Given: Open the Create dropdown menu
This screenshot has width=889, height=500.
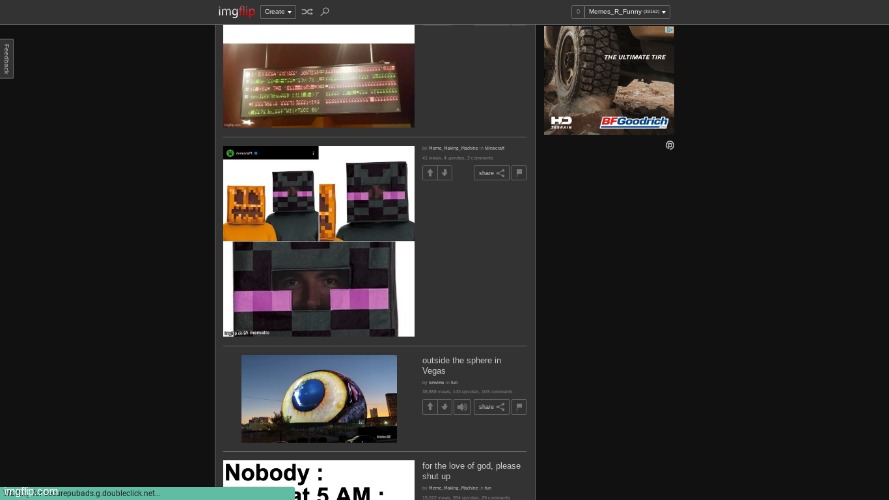Looking at the screenshot, I should click(278, 11).
